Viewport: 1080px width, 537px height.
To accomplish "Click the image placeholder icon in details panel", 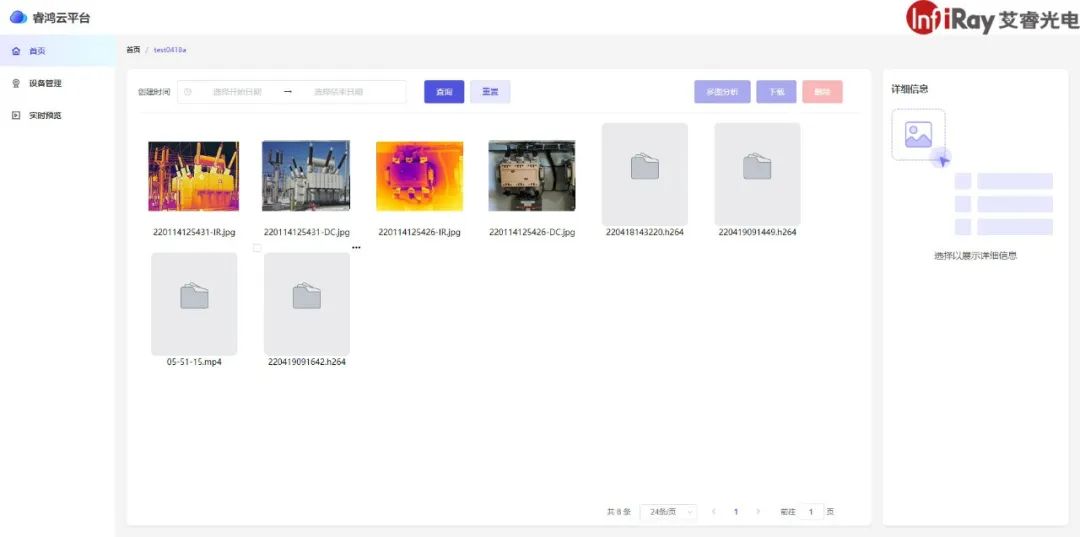I will coord(918,135).
